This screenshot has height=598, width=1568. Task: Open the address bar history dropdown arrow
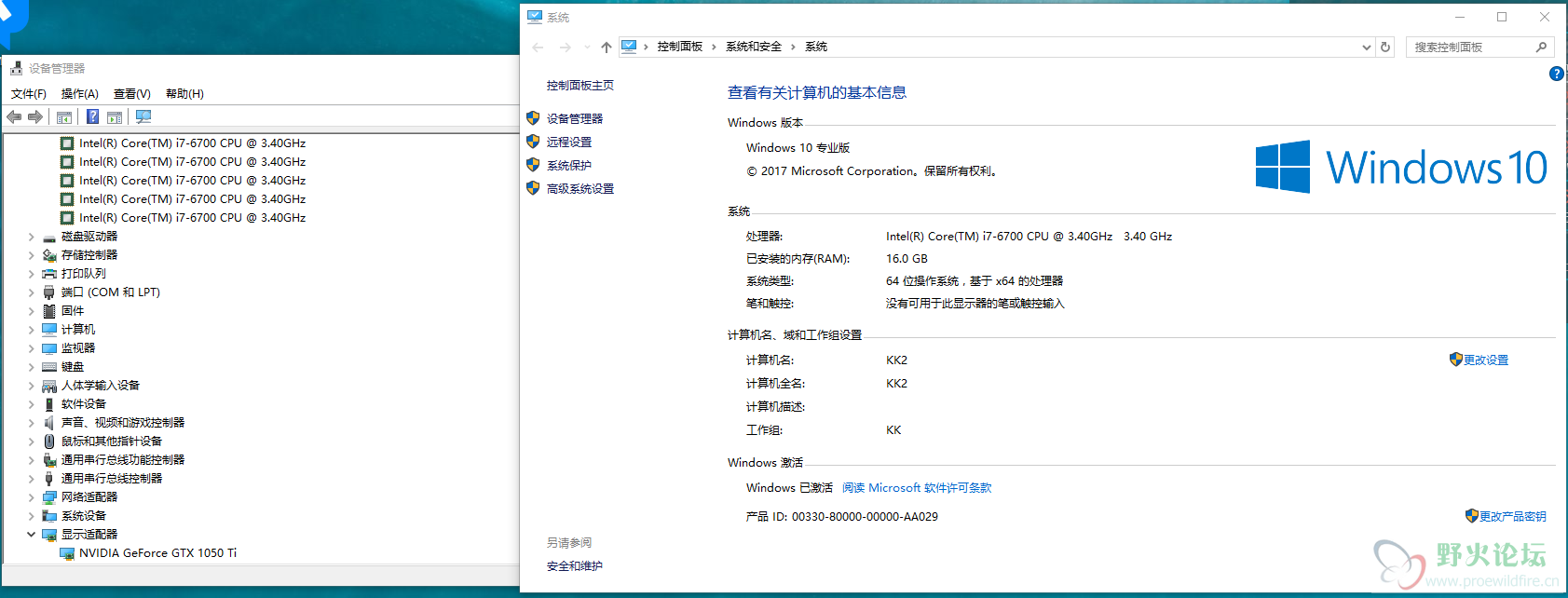tap(1367, 47)
